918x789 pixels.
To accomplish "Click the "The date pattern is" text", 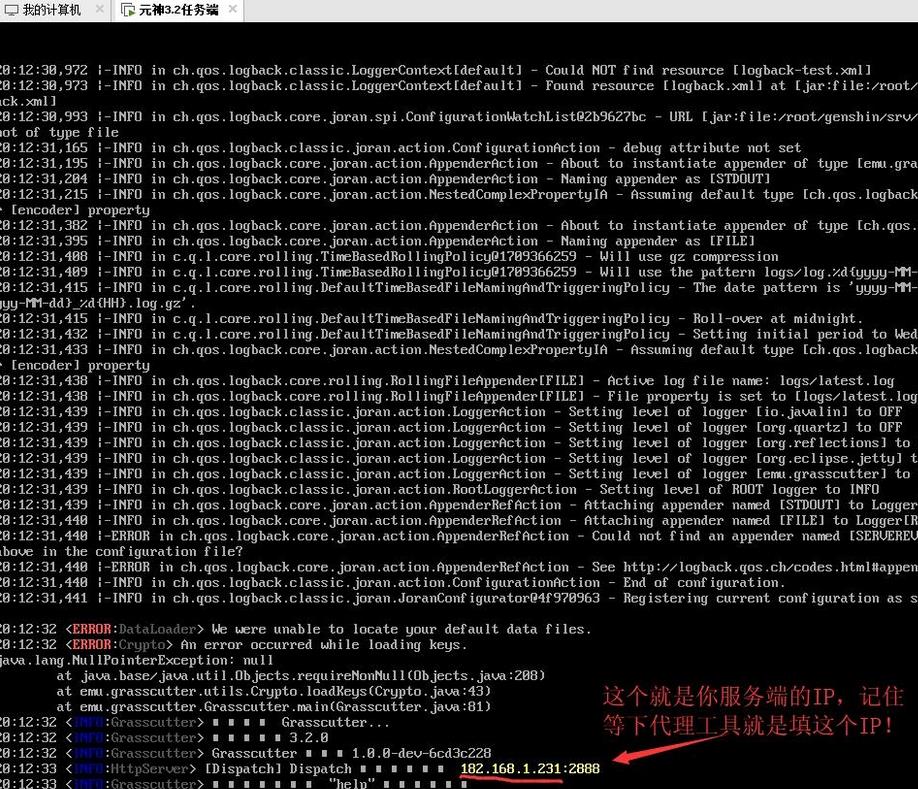I will click(767, 288).
